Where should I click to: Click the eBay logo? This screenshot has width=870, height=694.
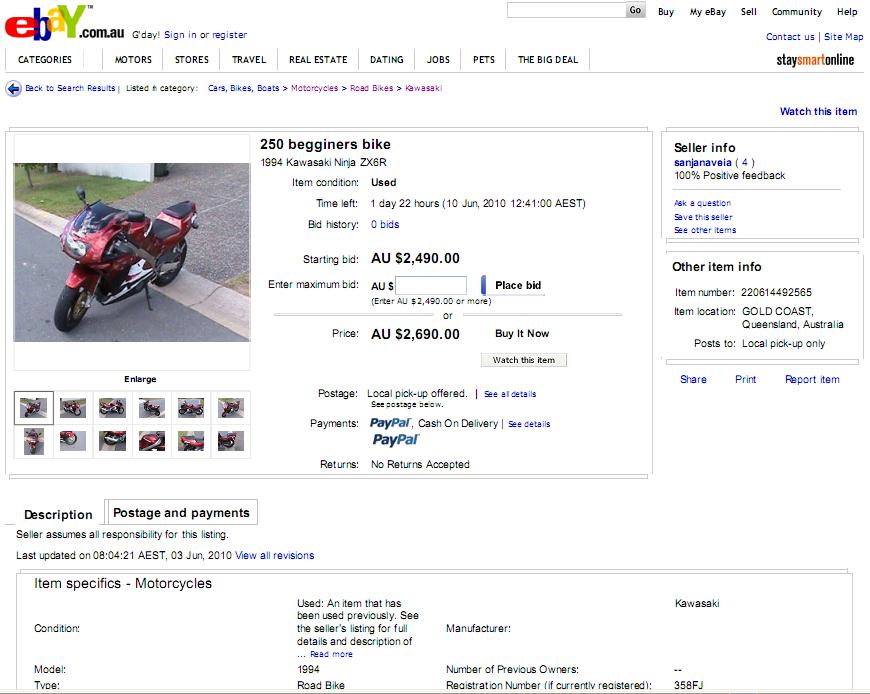pos(50,24)
